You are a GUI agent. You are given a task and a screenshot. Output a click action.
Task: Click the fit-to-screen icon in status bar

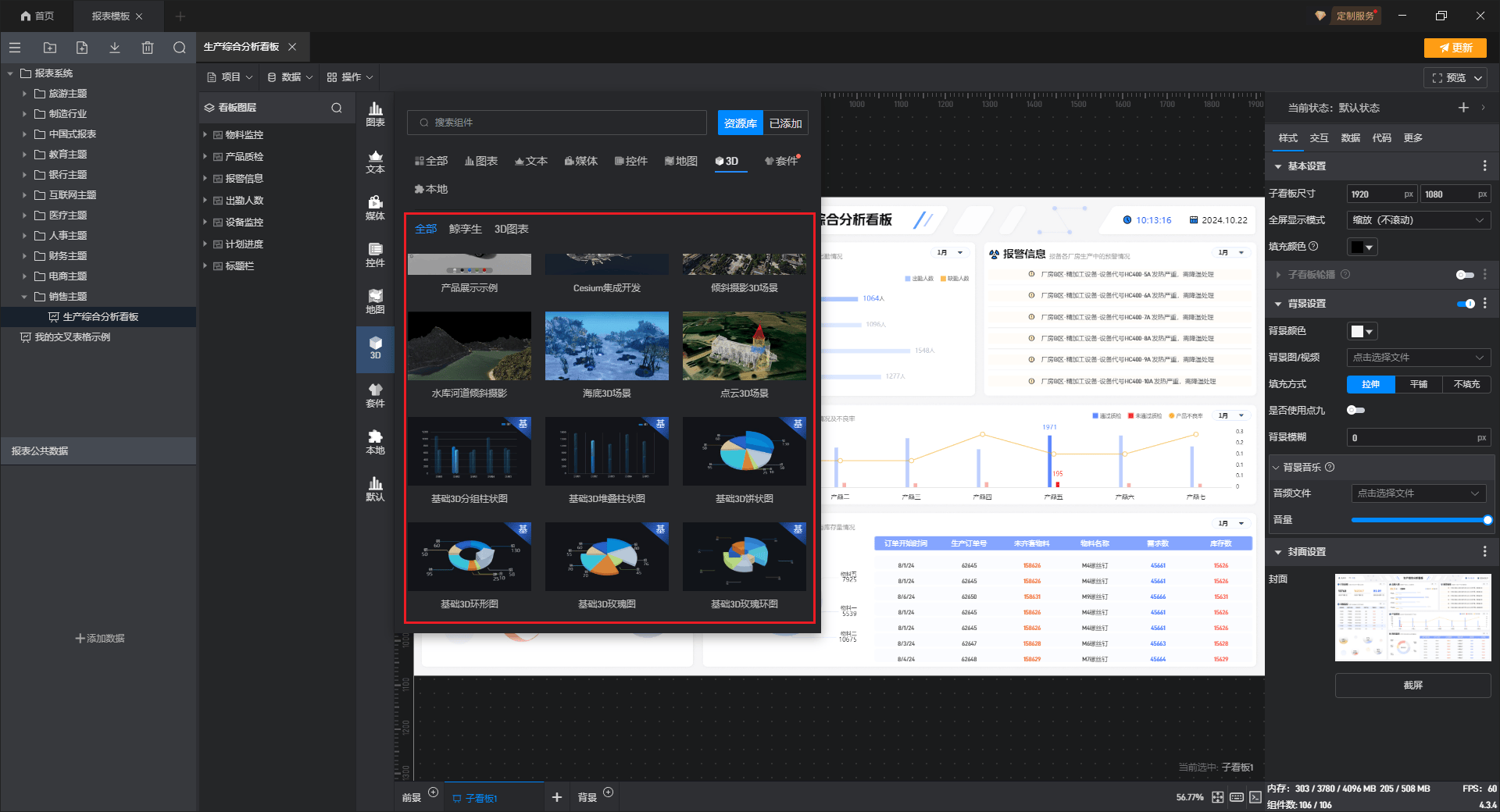coord(1218,797)
